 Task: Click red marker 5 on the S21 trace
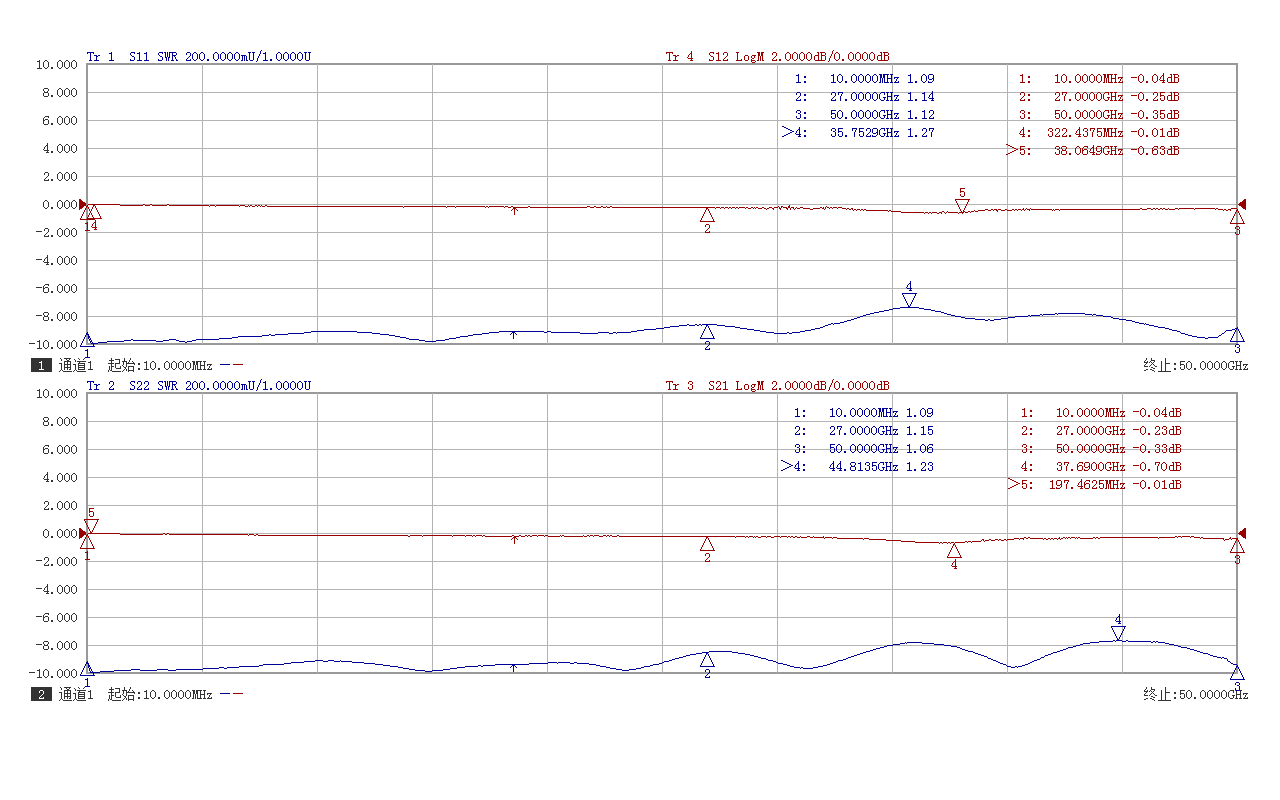(91, 526)
